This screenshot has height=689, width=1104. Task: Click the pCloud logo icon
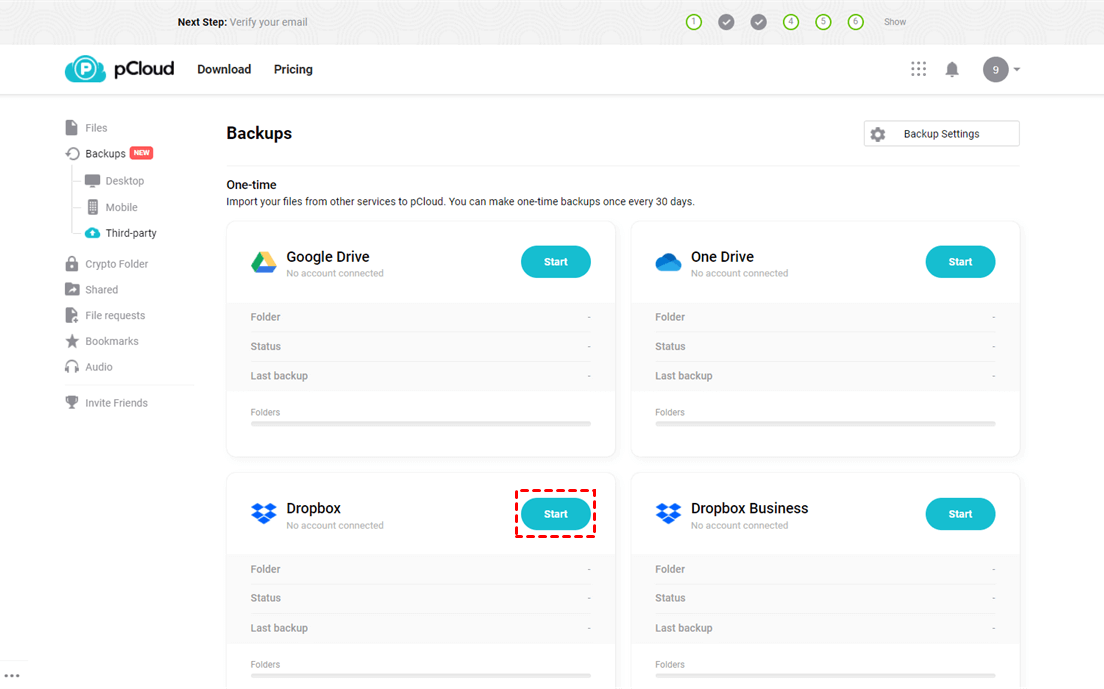coord(85,69)
